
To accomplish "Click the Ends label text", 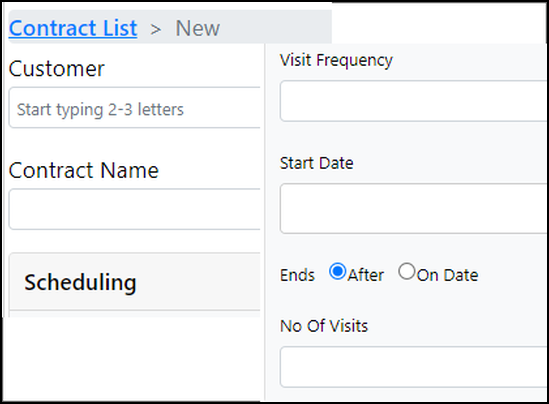I will click(x=297, y=275).
